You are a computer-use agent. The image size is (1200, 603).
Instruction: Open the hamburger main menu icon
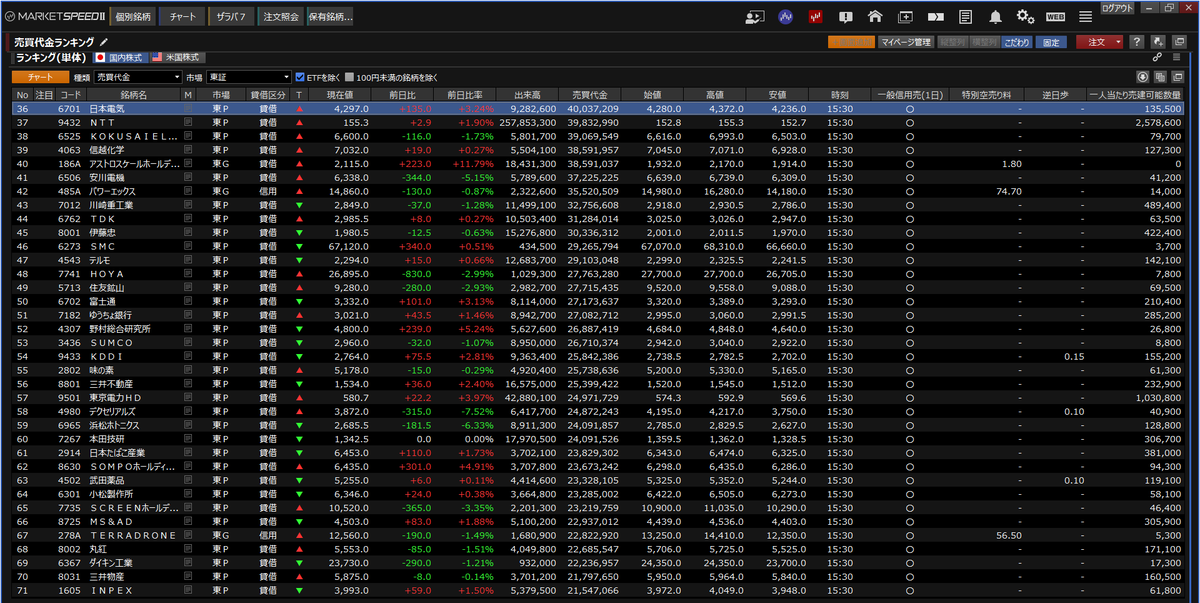click(x=1085, y=16)
